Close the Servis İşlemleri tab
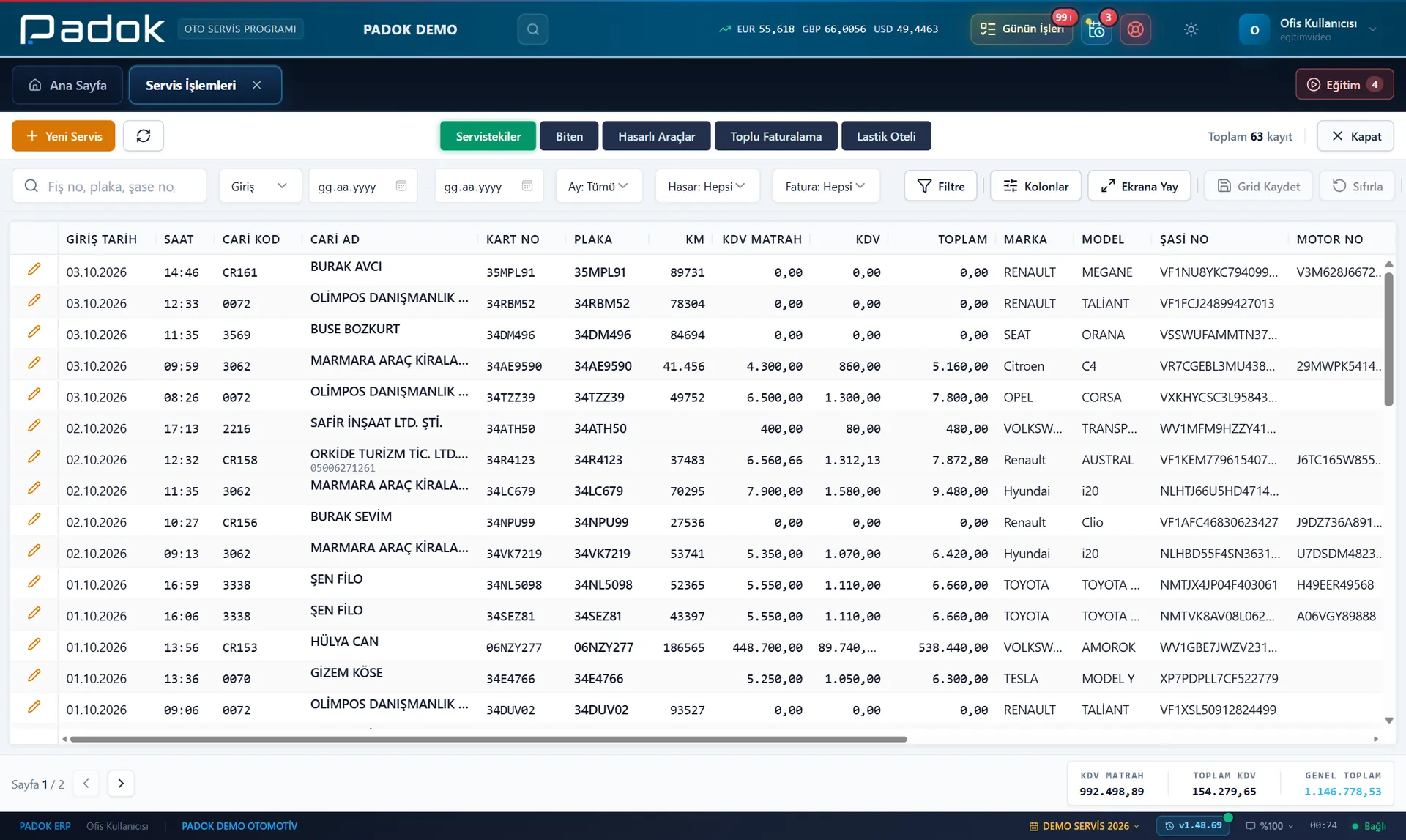 (x=257, y=85)
